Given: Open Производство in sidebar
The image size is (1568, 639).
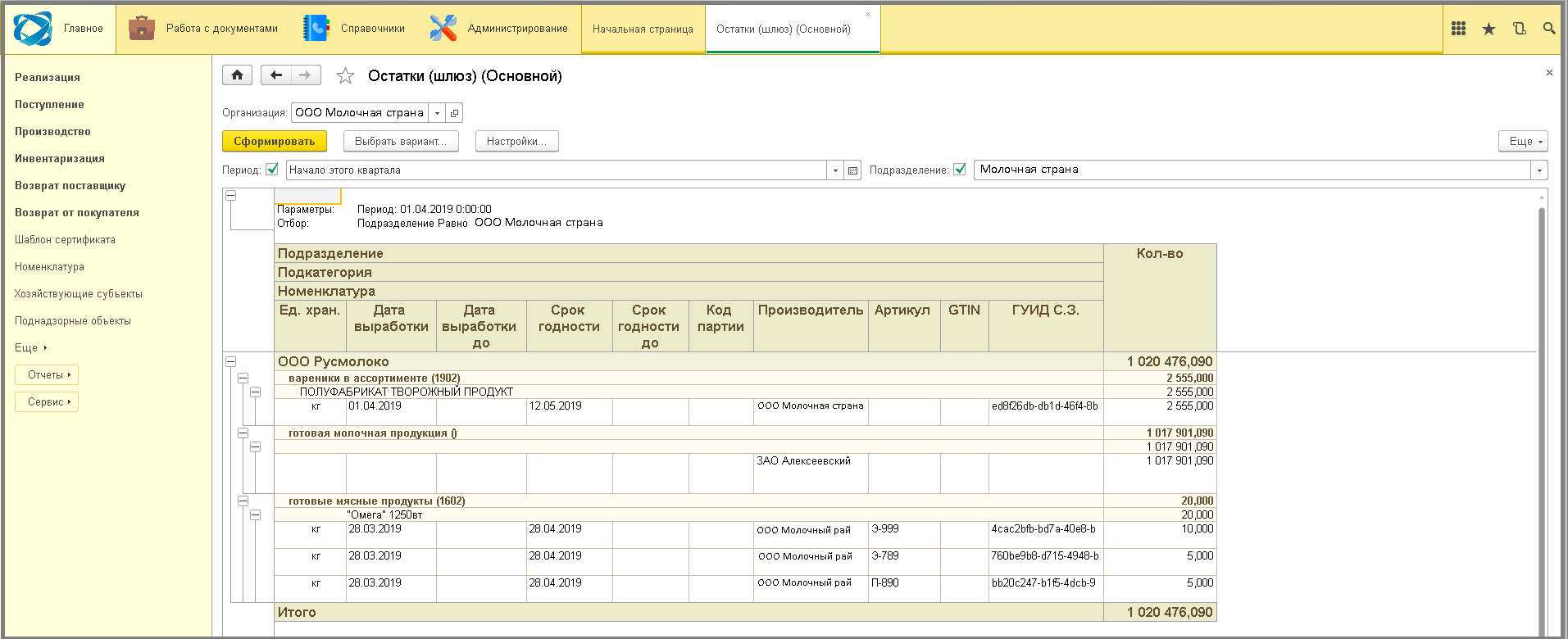Looking at the screenshot, I should point(52,131).
